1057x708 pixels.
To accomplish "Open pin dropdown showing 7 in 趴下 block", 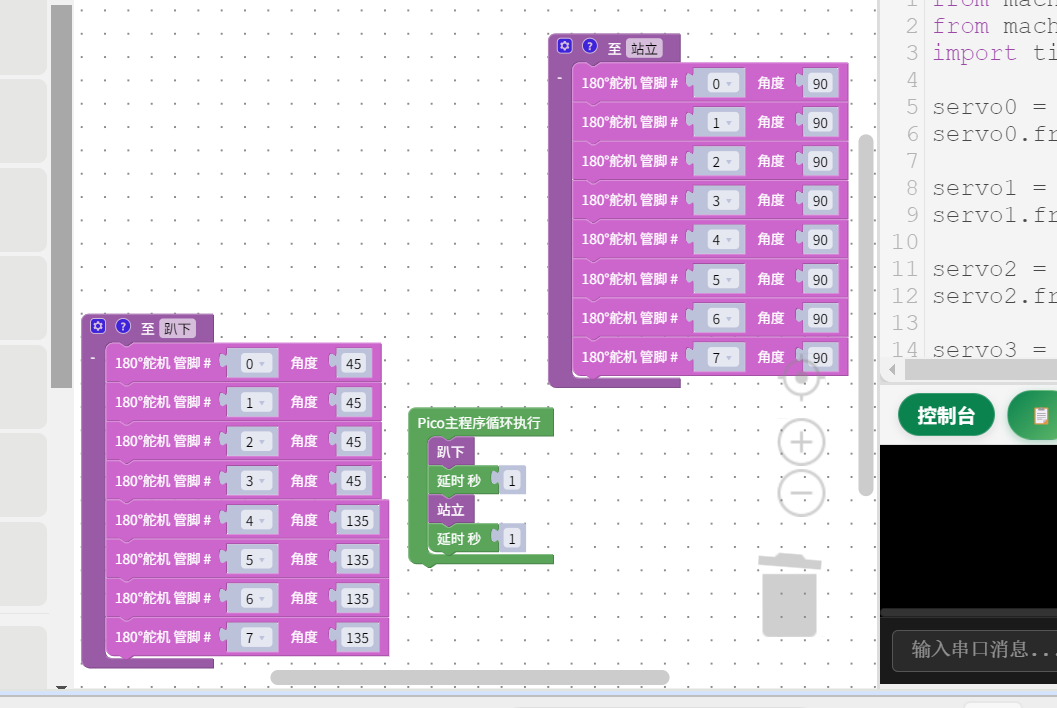I will click(x=255, y=638).
